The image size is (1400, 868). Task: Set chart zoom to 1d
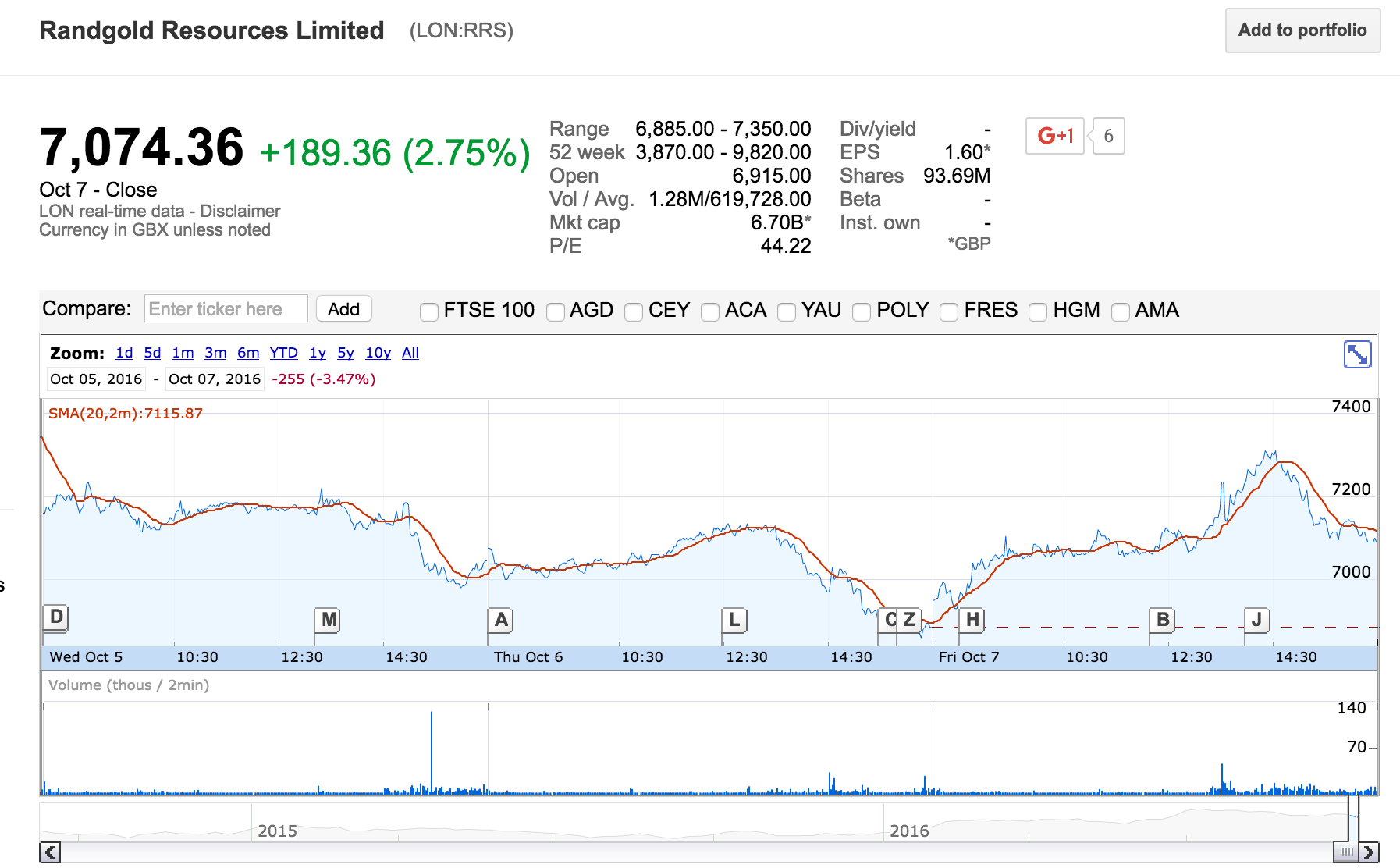(124, 353)
